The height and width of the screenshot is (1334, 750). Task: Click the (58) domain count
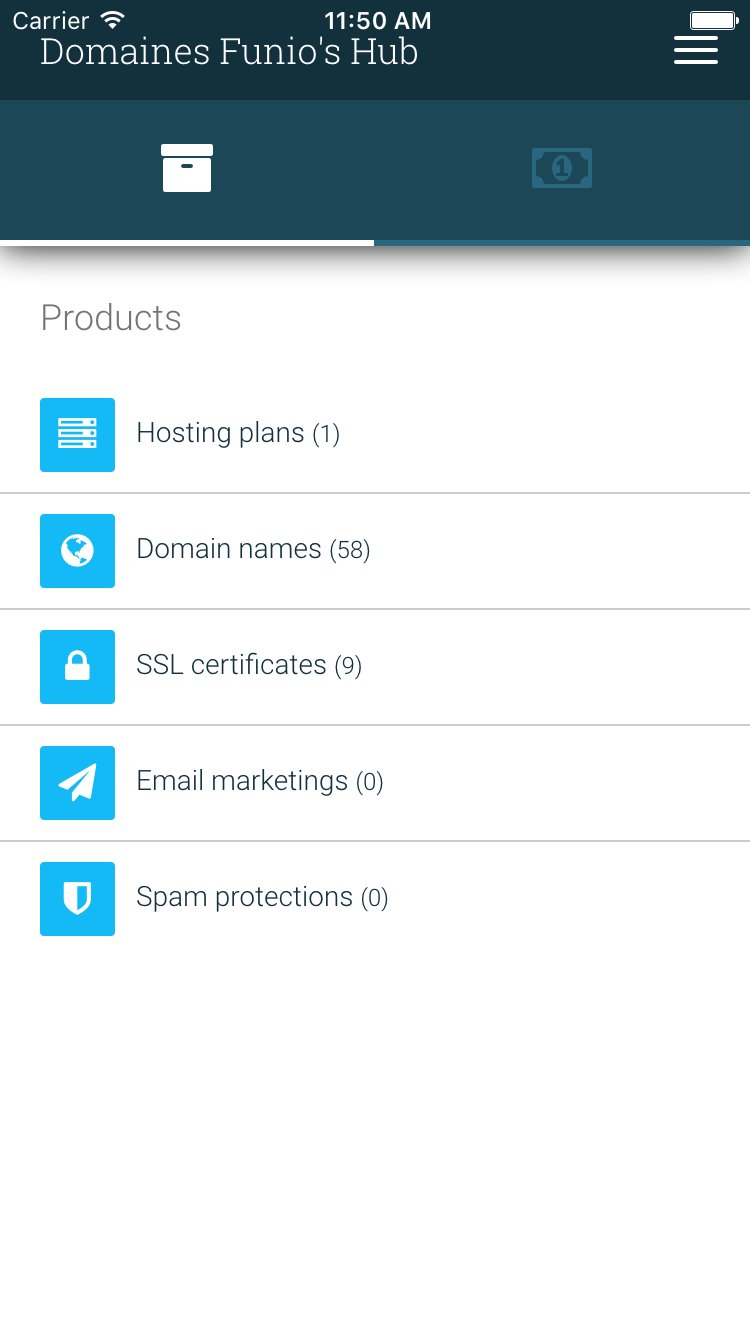(x=350, y=550)
